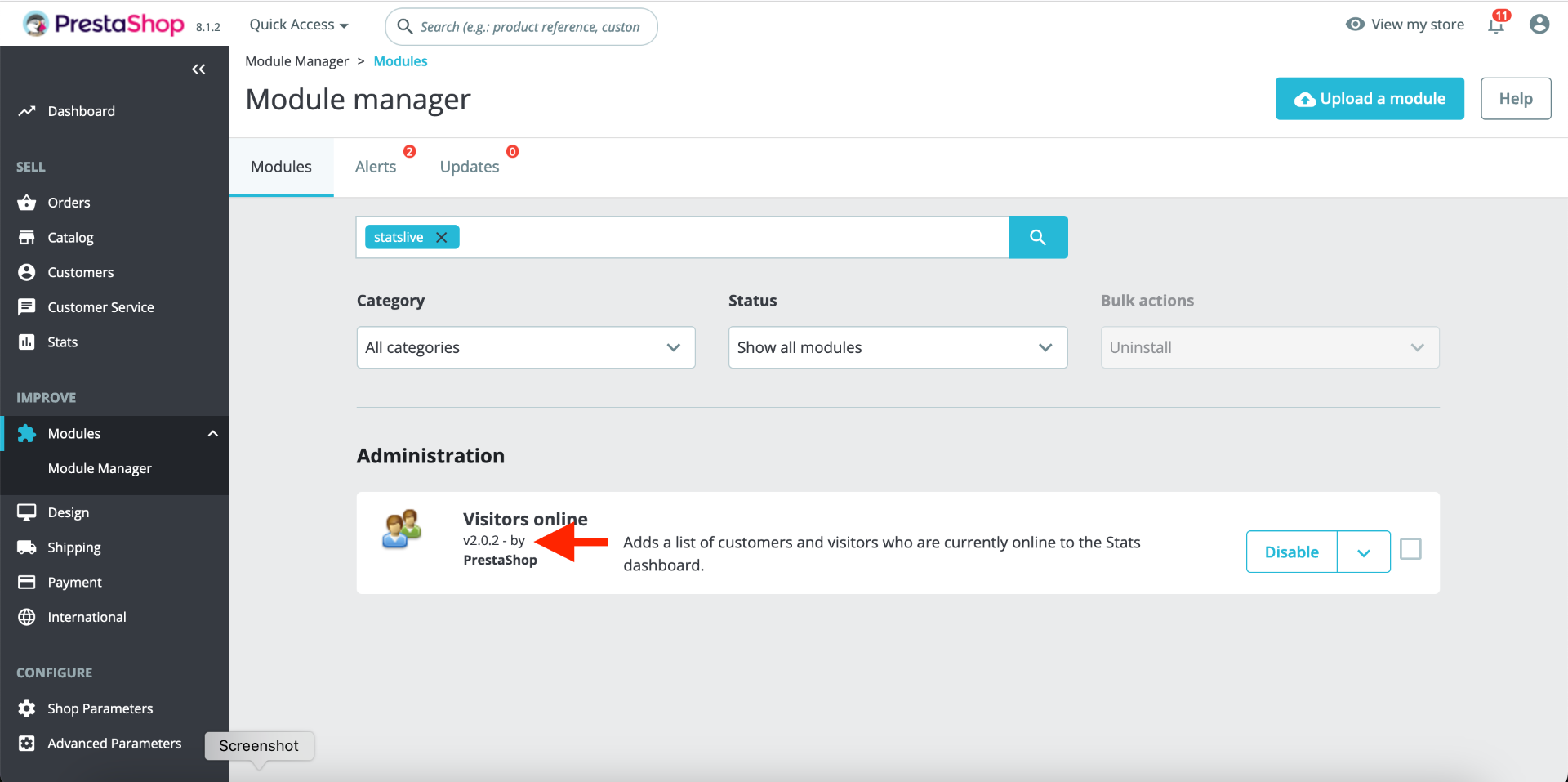Remove the statslive search tag
Image resolution: width=1568 pixels, height=782 pixels.
(x=442, y=237)
